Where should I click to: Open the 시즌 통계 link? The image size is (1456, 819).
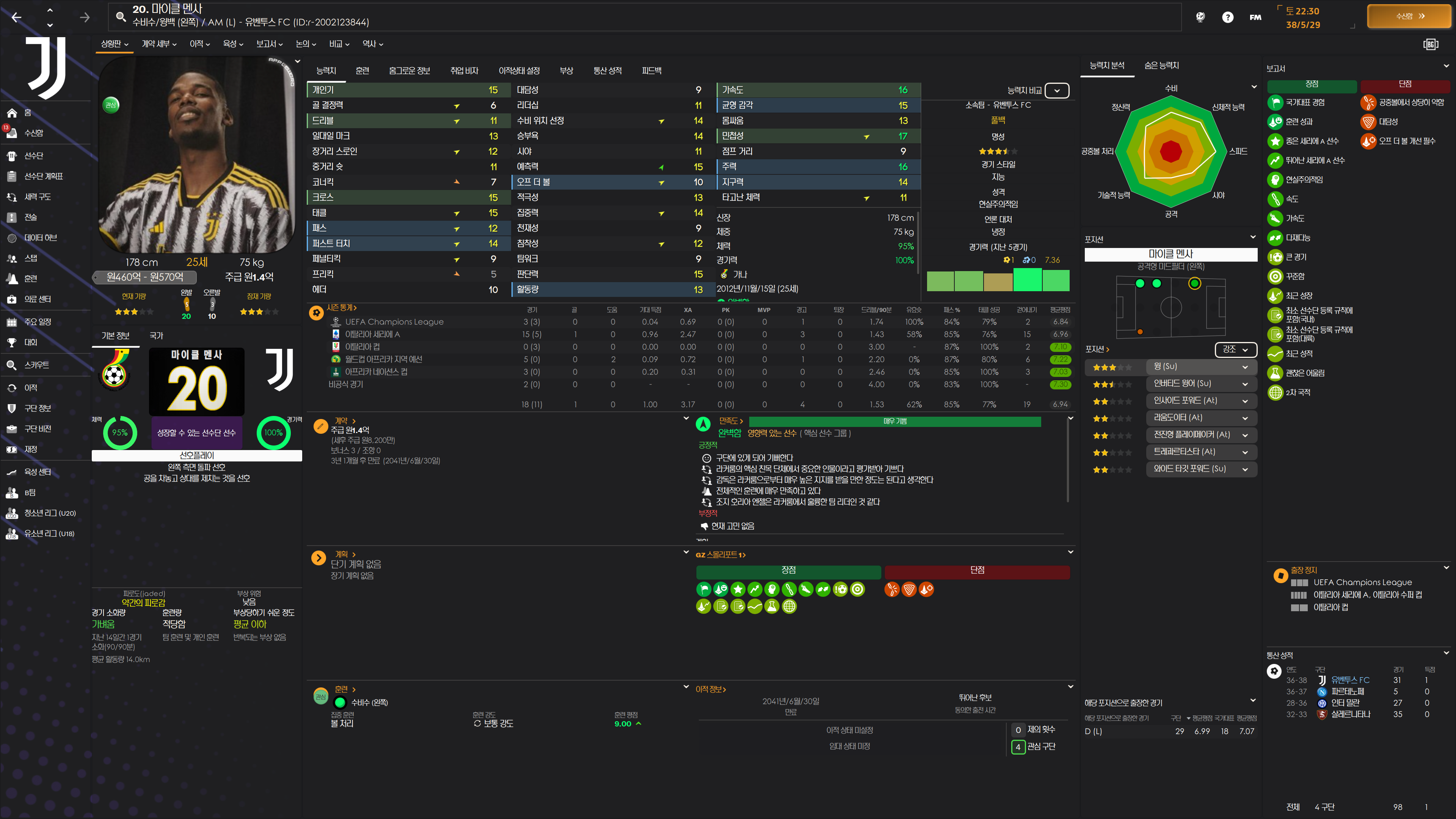(x=341, y=308)
